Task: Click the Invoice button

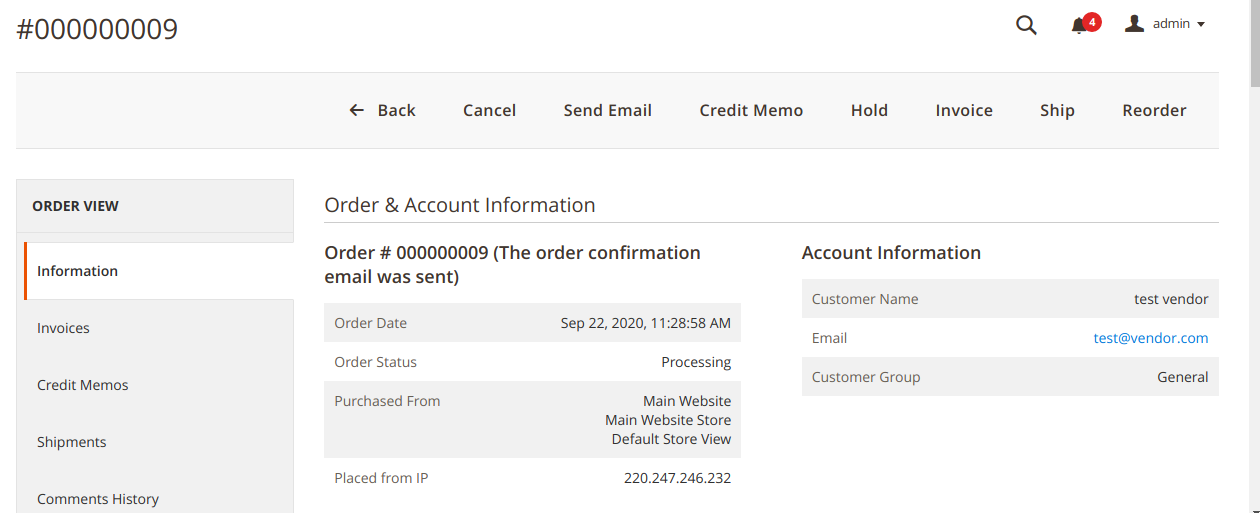Action: point(964,110)
